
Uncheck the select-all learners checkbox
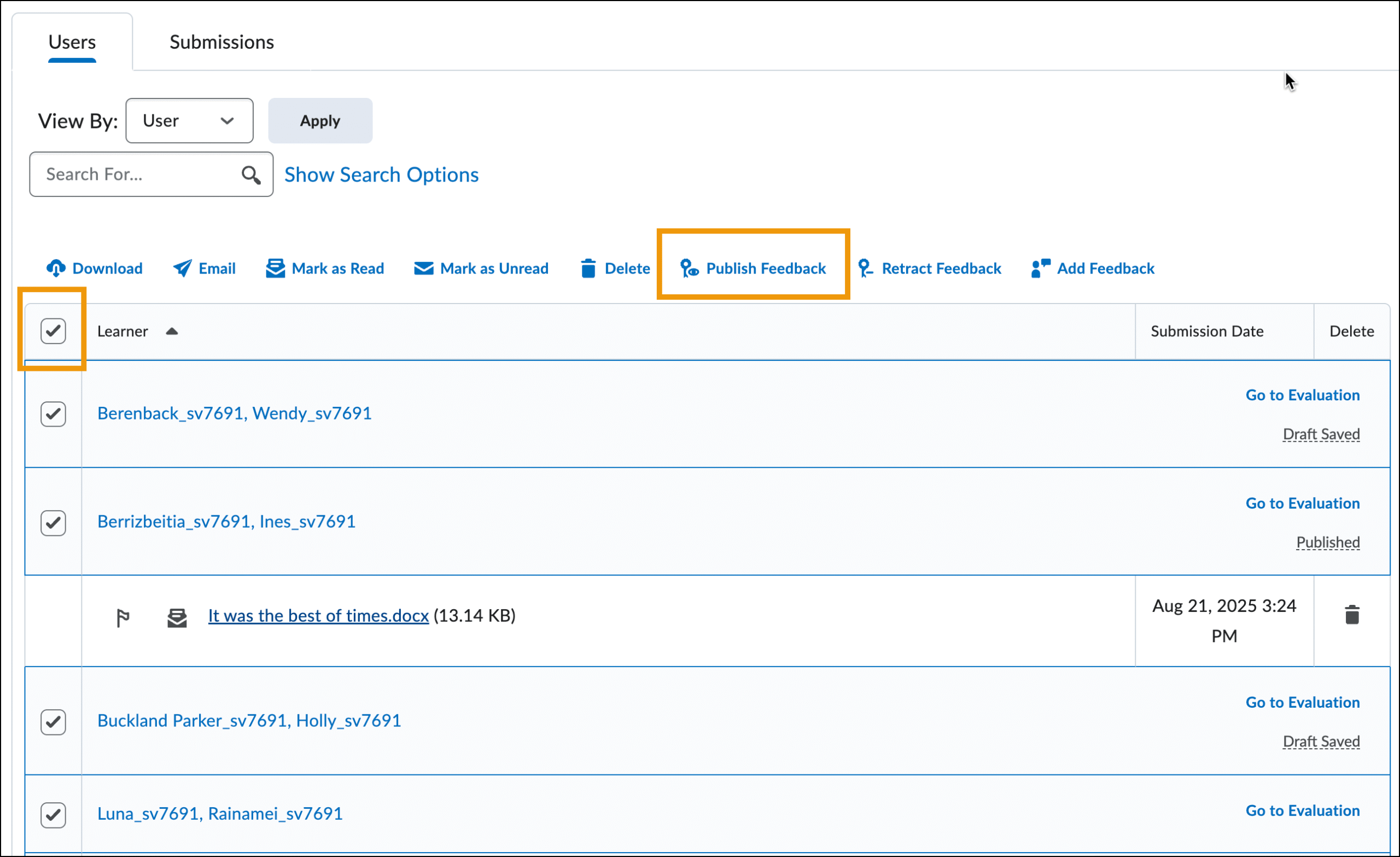(54, 331)
